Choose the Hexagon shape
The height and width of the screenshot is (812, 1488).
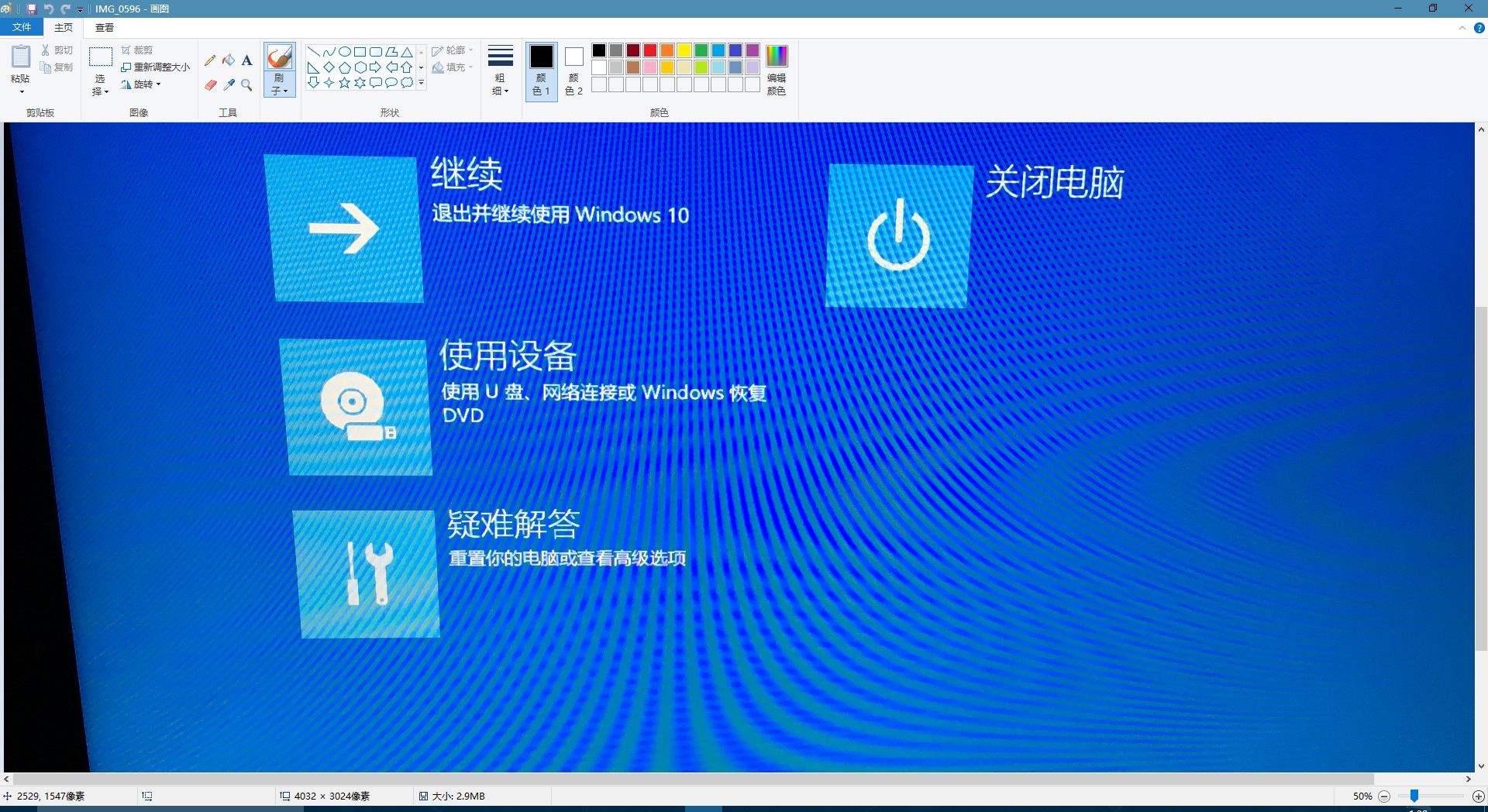360,67
